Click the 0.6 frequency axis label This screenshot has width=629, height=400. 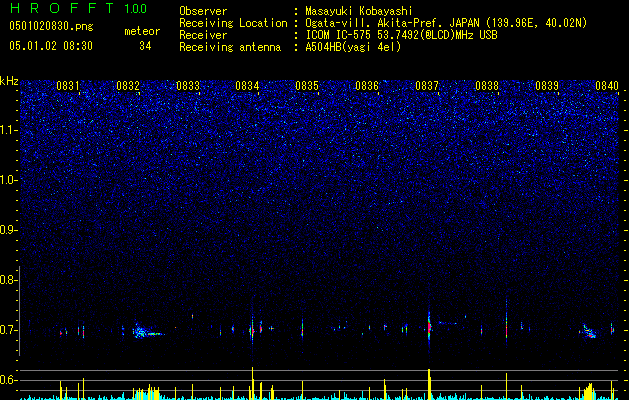pos(8,380)
